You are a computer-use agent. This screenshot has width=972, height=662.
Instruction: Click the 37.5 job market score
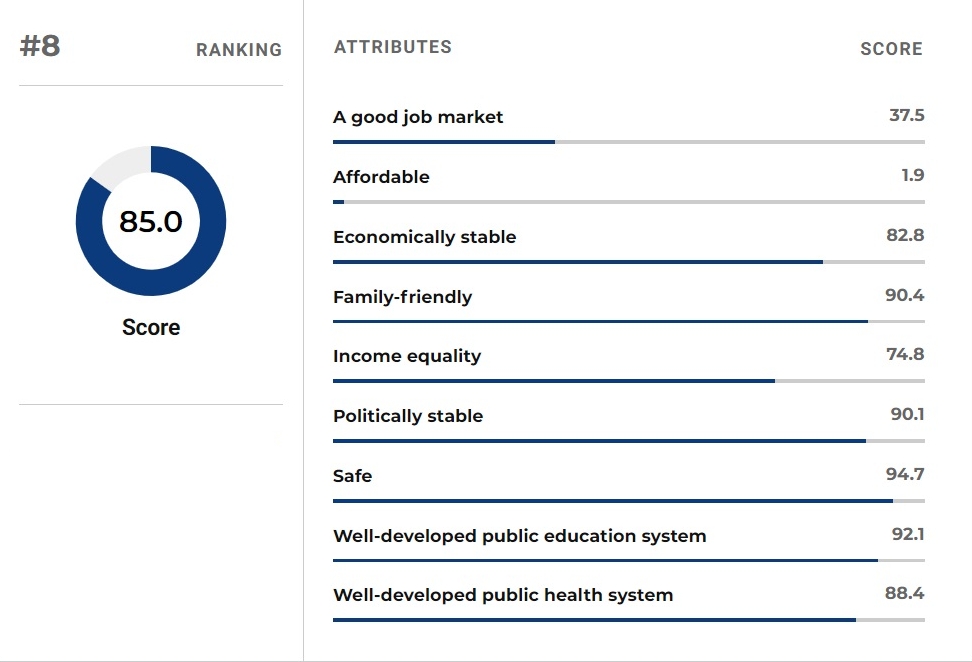click(x=907, y=115)
